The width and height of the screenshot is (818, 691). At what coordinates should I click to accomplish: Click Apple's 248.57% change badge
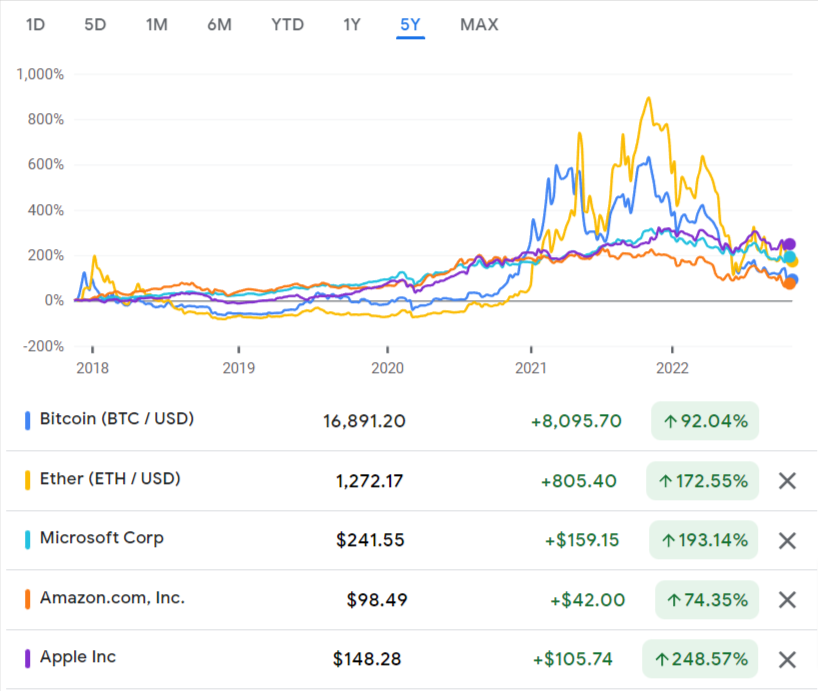tap(700, 660)
